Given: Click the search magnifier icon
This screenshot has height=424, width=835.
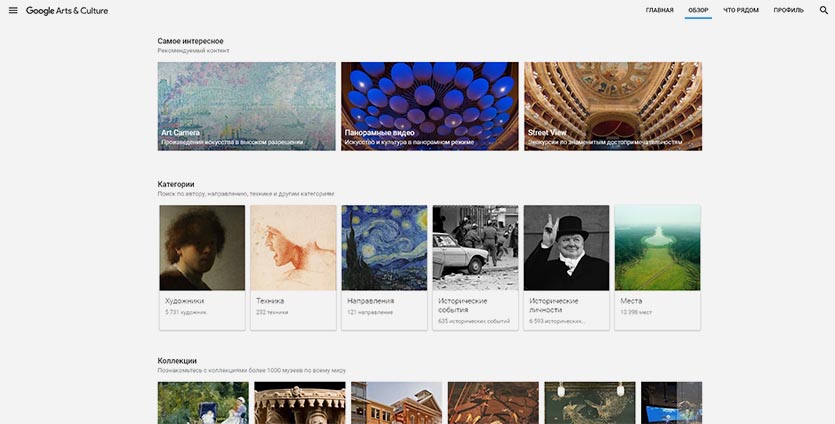Looking at the screenshot, I should (823, 10).
